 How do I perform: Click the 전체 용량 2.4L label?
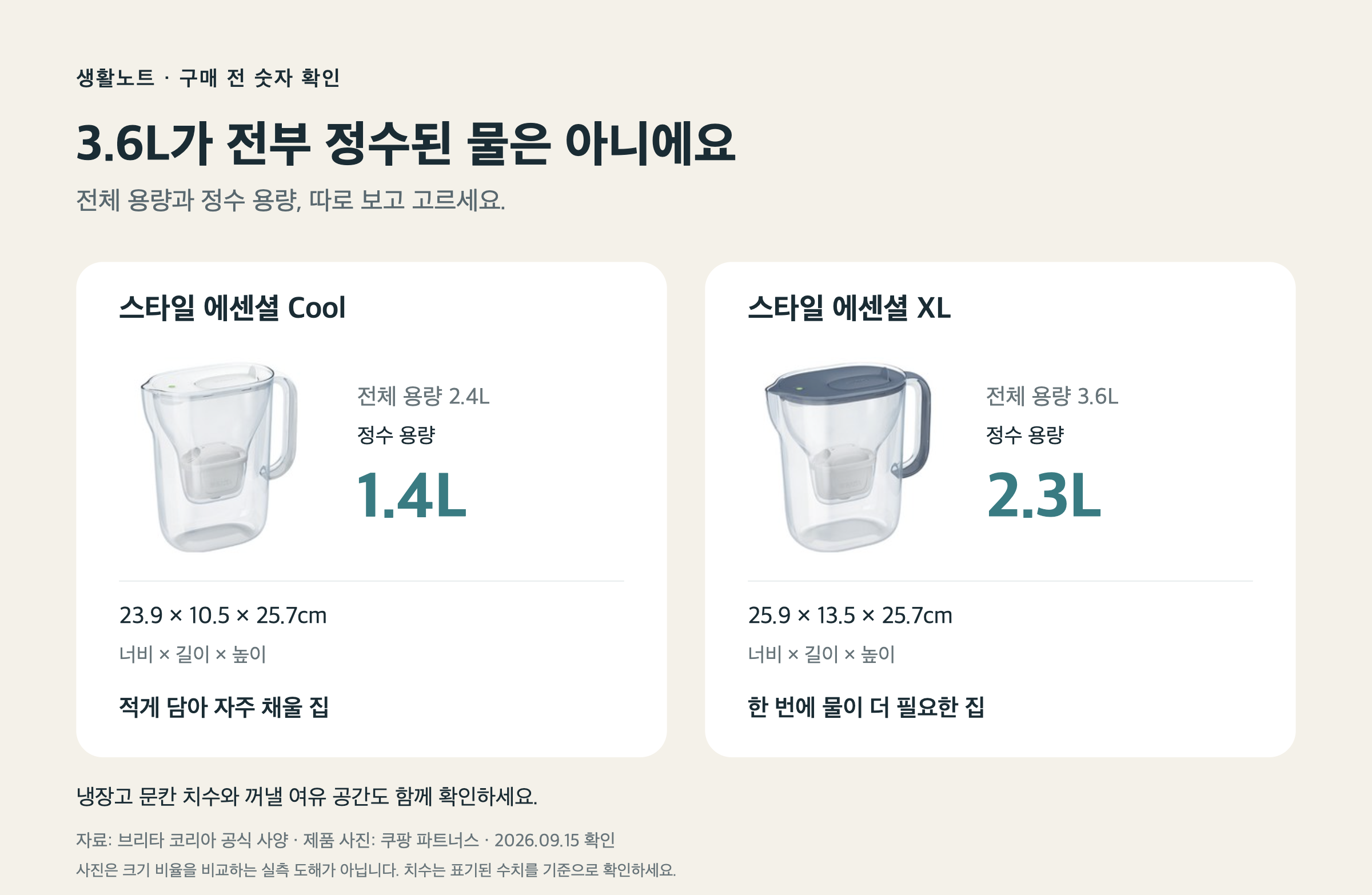pyautogui.click(x=423, y=397)
